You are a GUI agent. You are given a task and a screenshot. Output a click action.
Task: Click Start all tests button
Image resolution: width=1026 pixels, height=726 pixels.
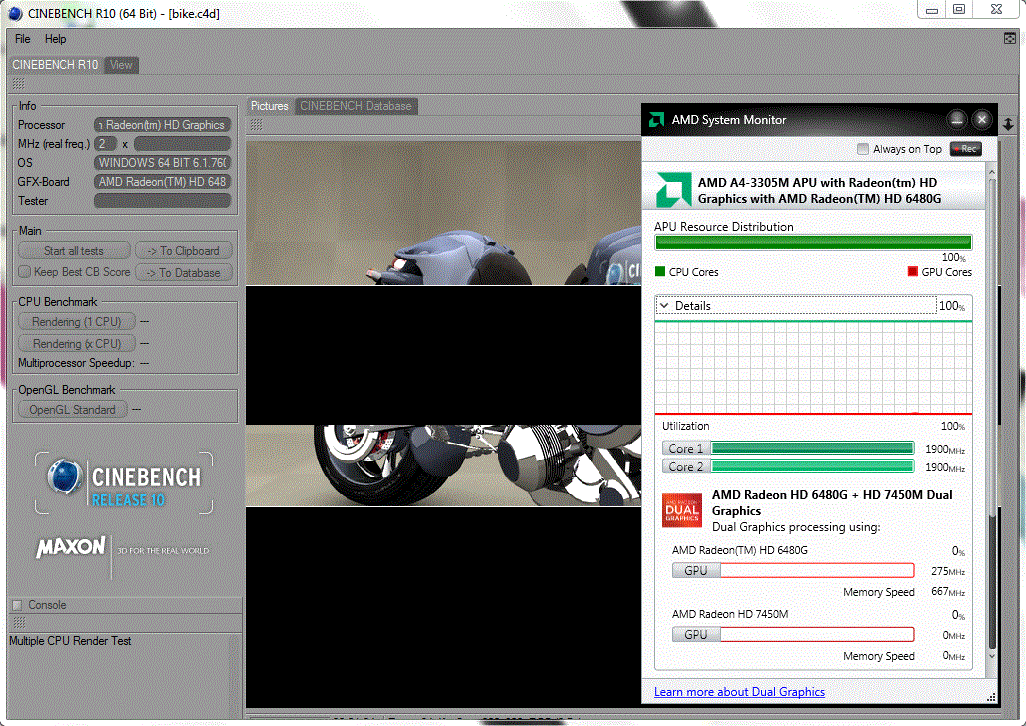74,251
